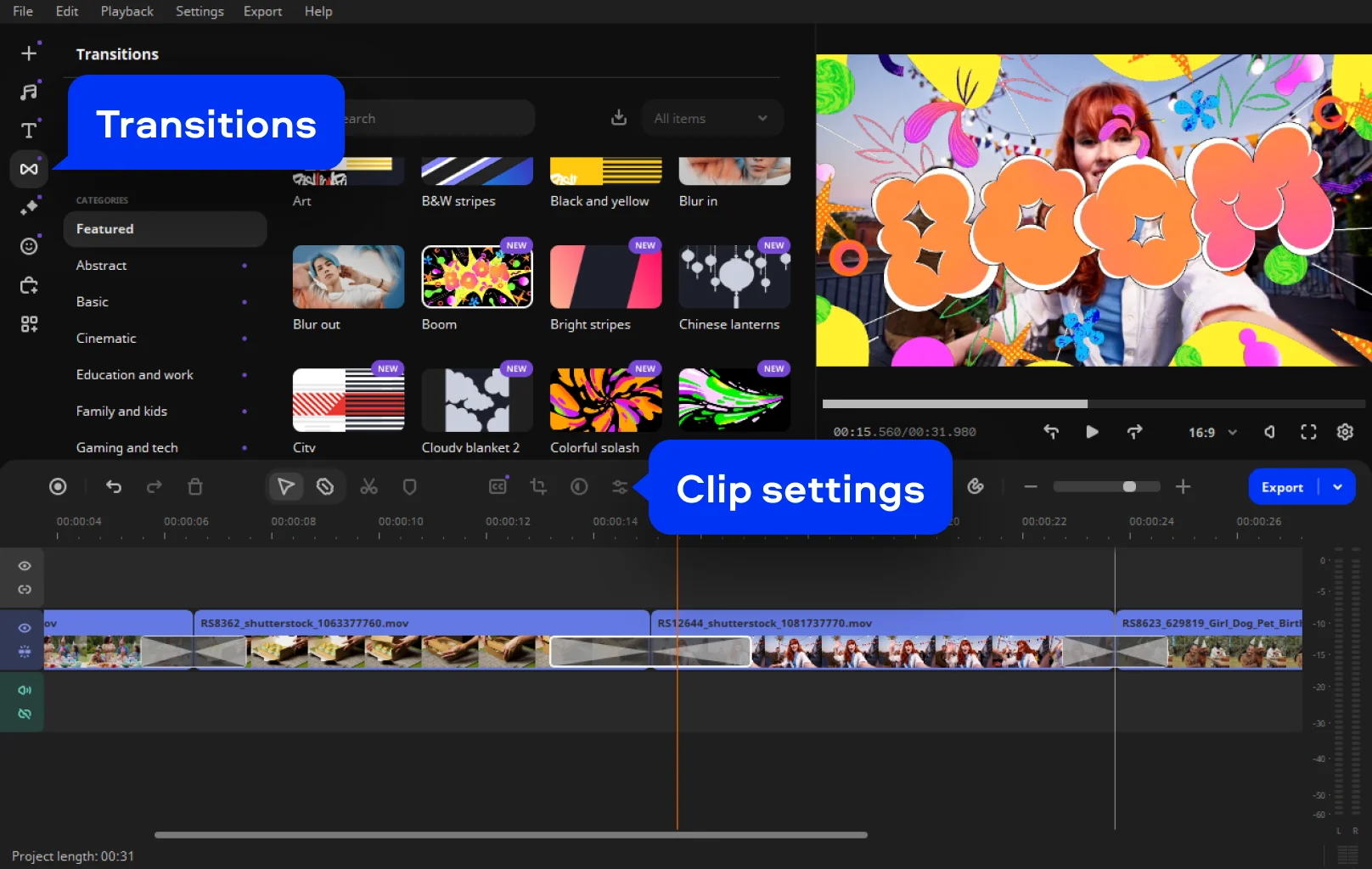
Task: Open the All items filter dropdown
Action: point(711,119)
